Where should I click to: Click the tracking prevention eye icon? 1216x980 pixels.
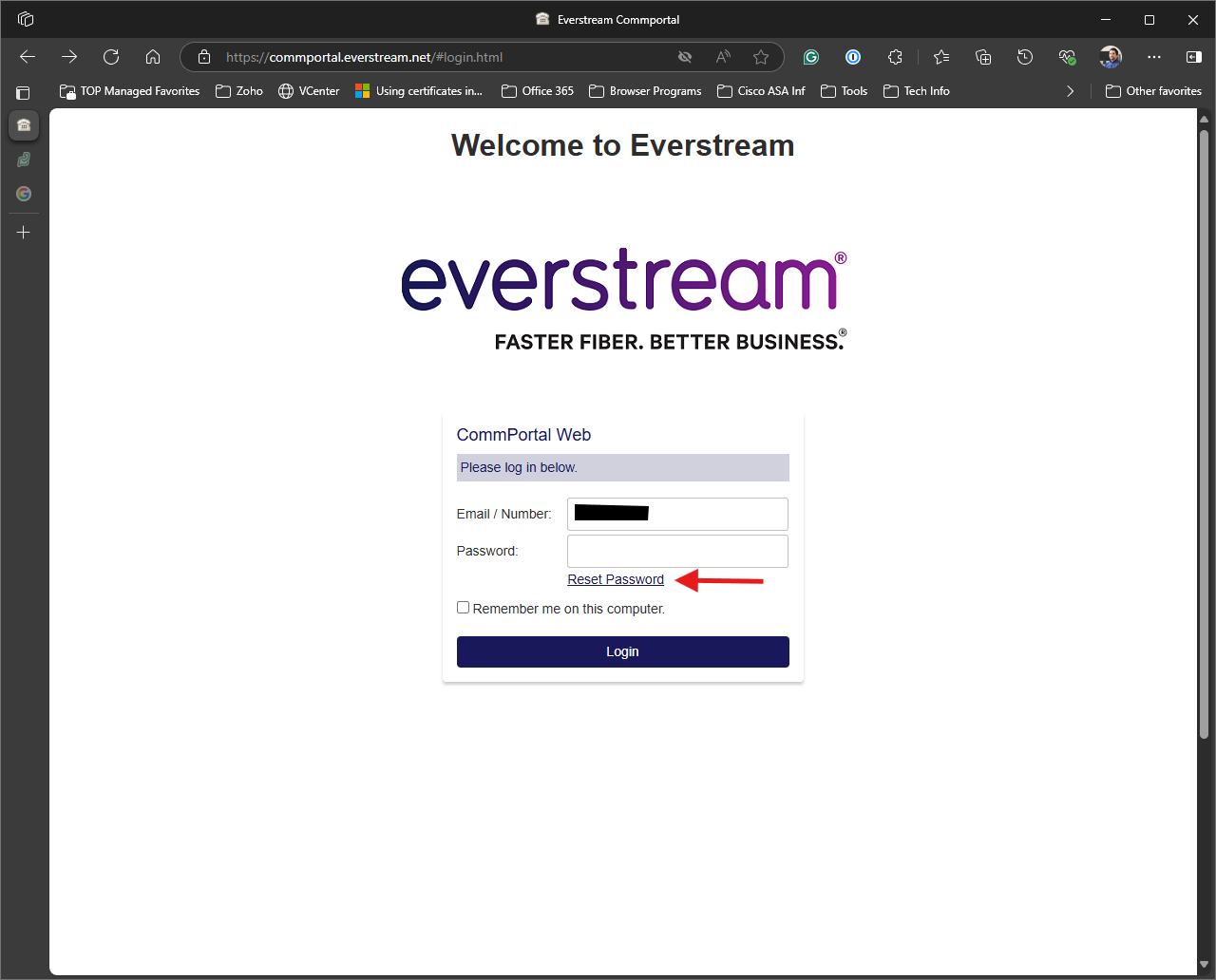[x=685, y=57]
